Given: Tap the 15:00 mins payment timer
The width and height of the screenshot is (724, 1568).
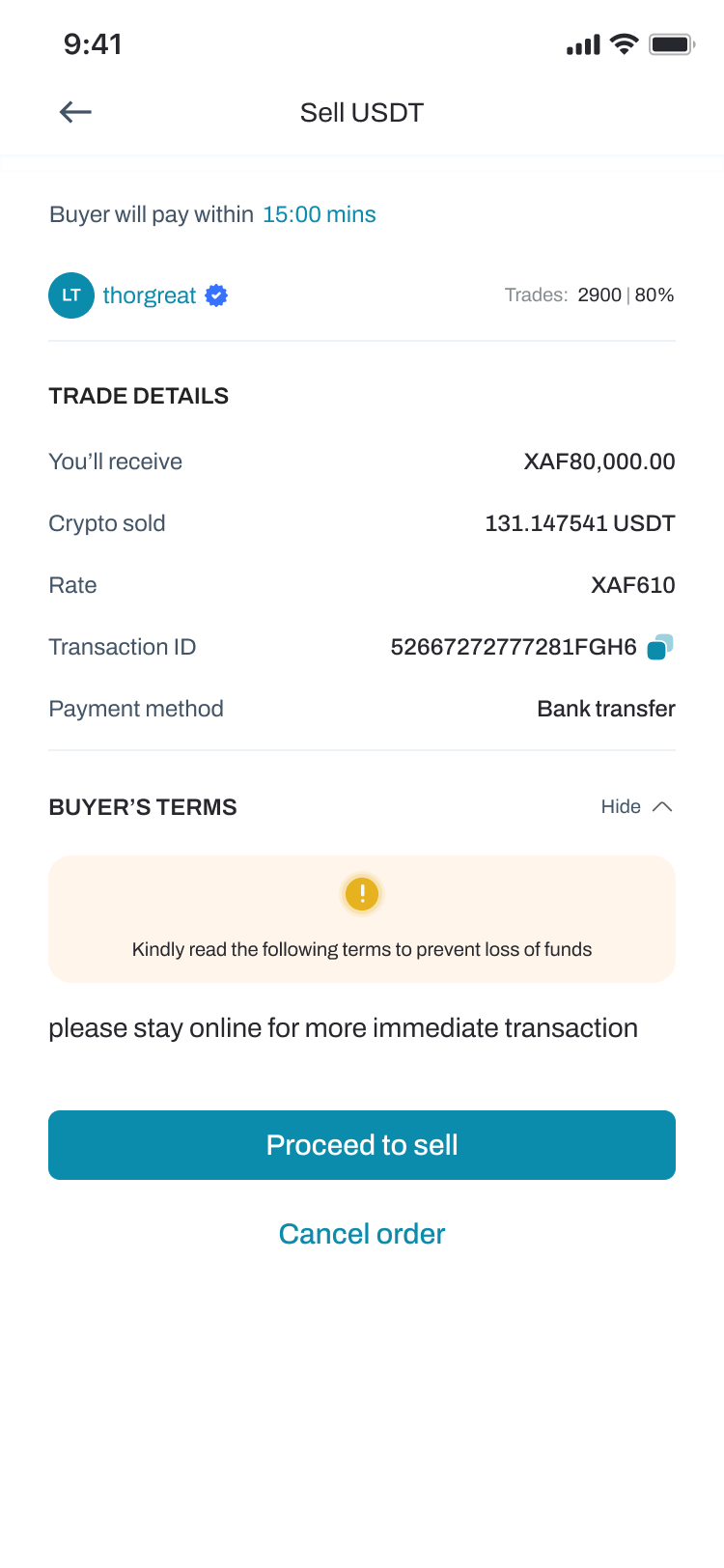Looking at the screenshot, I should tap(320, 214).
